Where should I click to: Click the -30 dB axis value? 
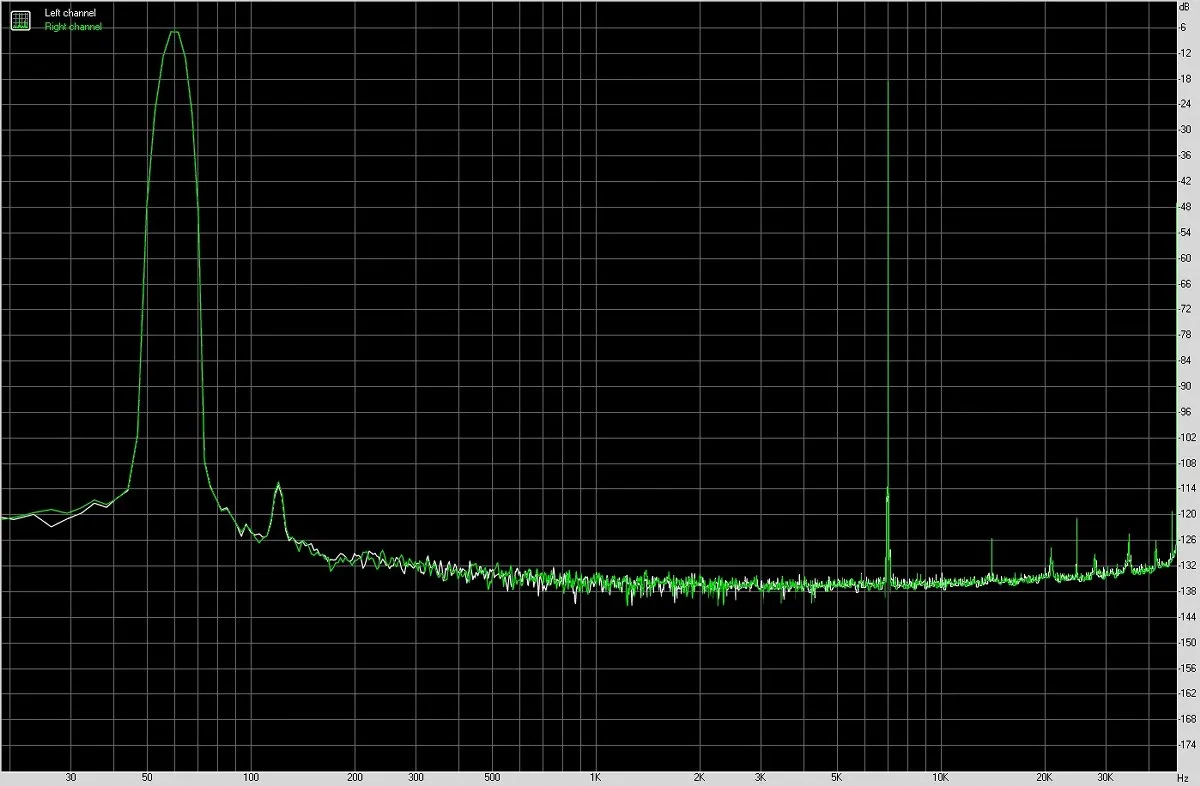[1186, 129]
